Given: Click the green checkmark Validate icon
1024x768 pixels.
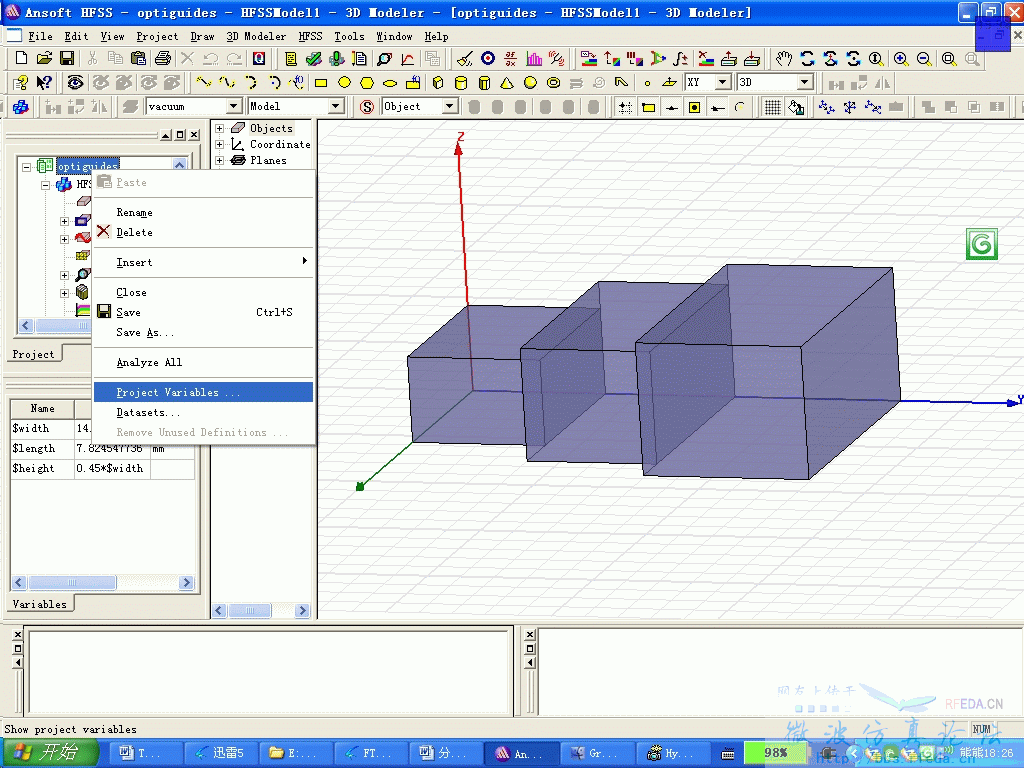Looking at the screenshot, I should [313, 59].
